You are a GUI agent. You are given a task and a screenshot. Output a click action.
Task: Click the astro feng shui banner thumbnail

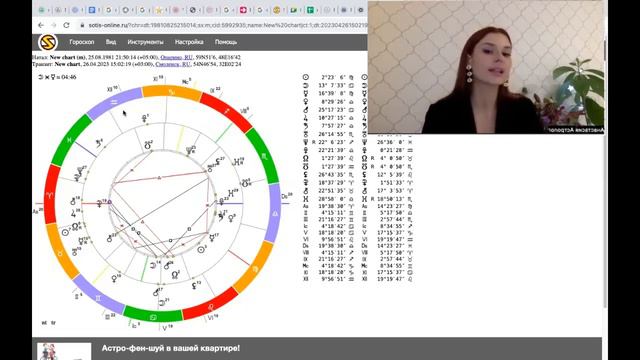pyautogui.click(x=64, y=351)
